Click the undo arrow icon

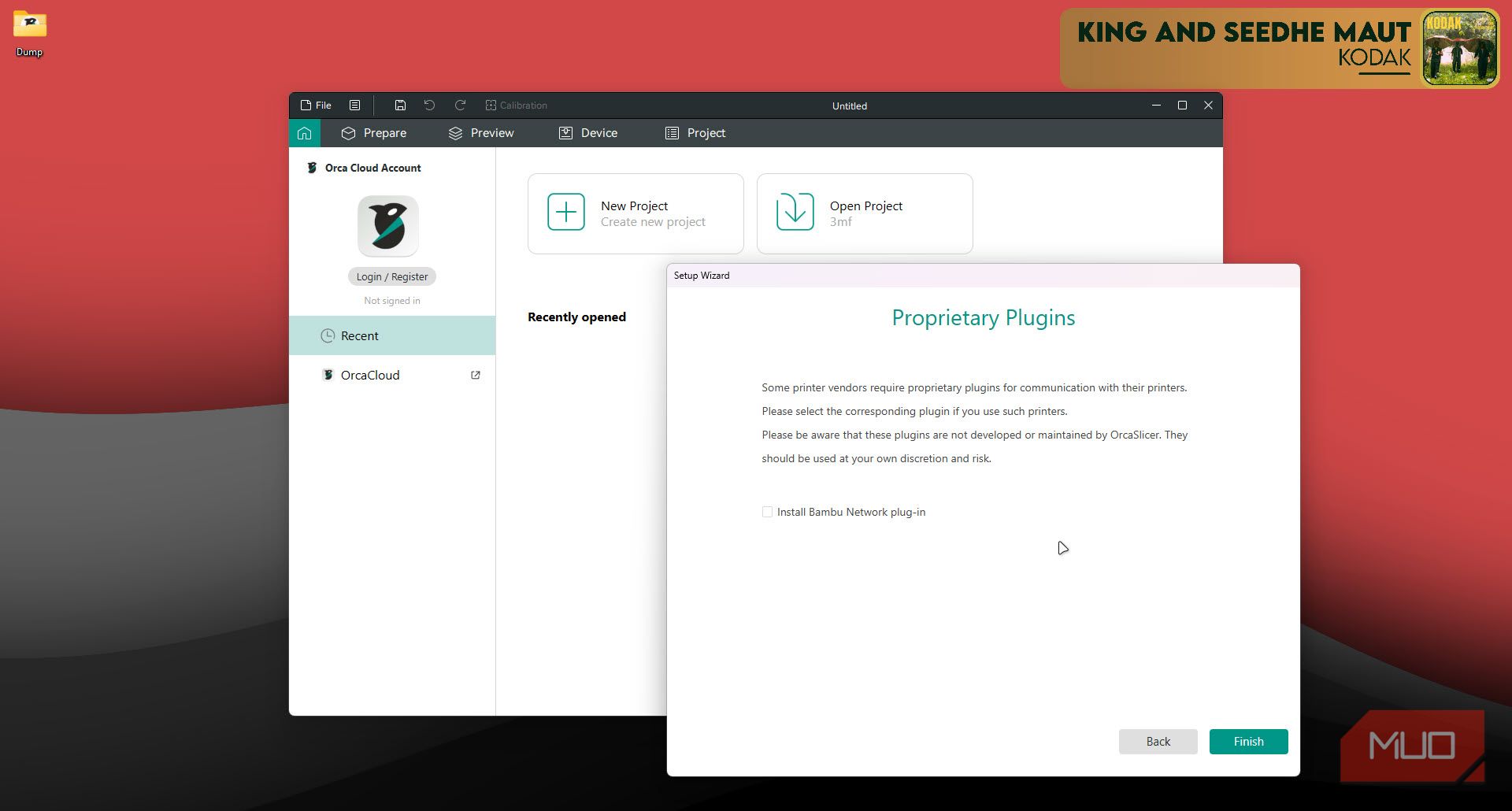(429, 106)
